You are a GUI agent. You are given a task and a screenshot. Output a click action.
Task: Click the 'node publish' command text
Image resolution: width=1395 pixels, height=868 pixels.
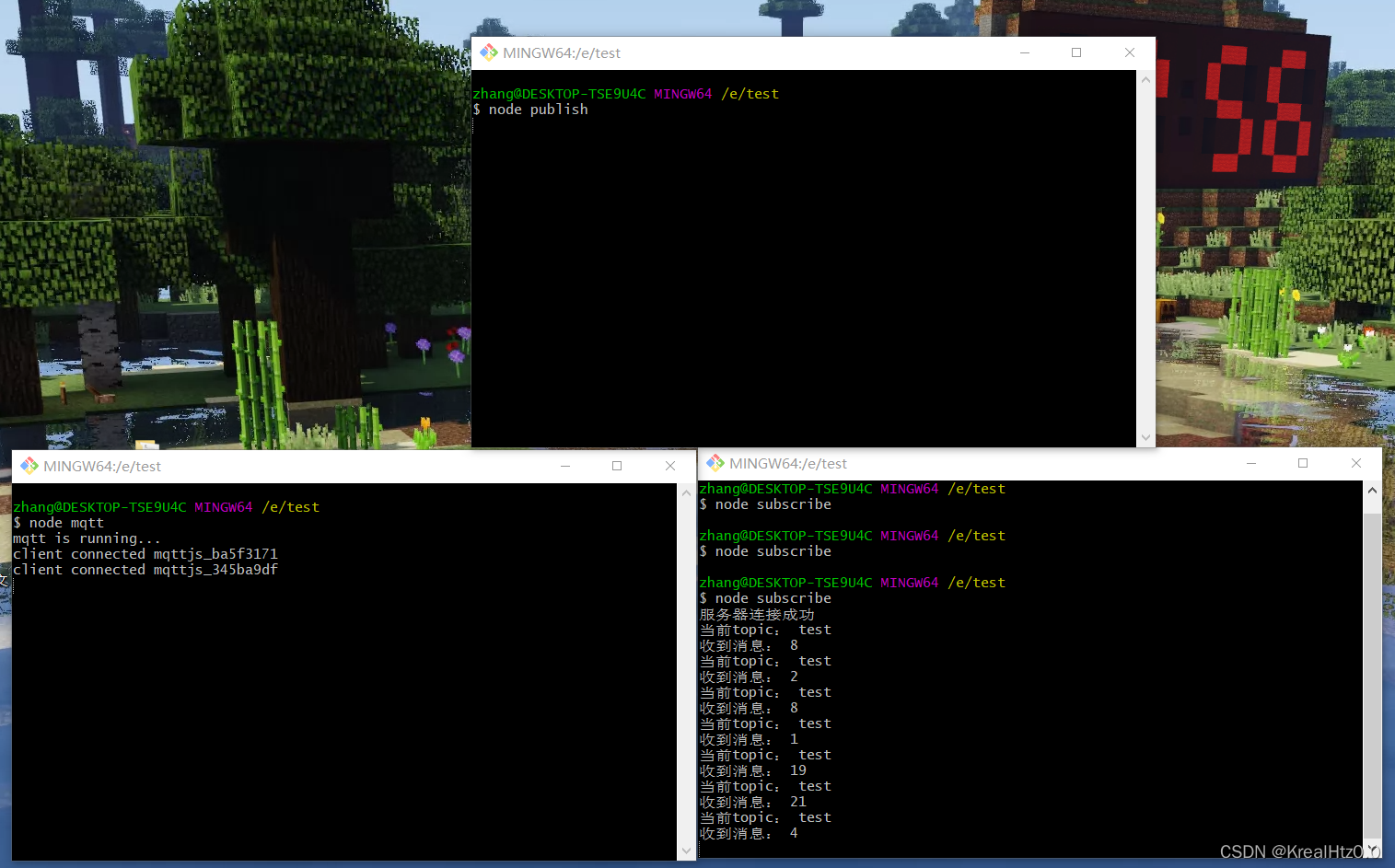538,110
